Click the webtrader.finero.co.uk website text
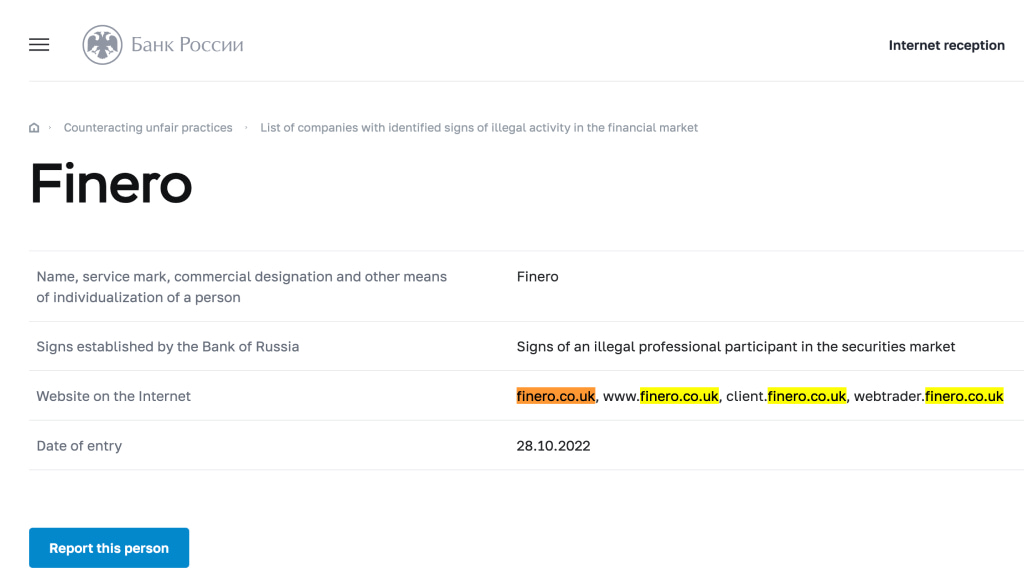Viewport: 1024px width, 572px height. [929, 396]
